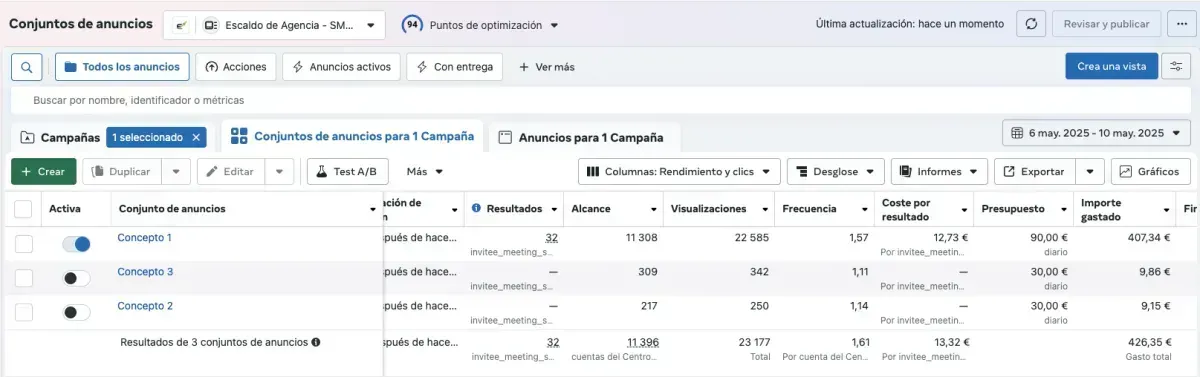This screenshot has height=377, width=1200.
Task: Remove the '1 seleccionado' filter with X
Action: point(196,137)
